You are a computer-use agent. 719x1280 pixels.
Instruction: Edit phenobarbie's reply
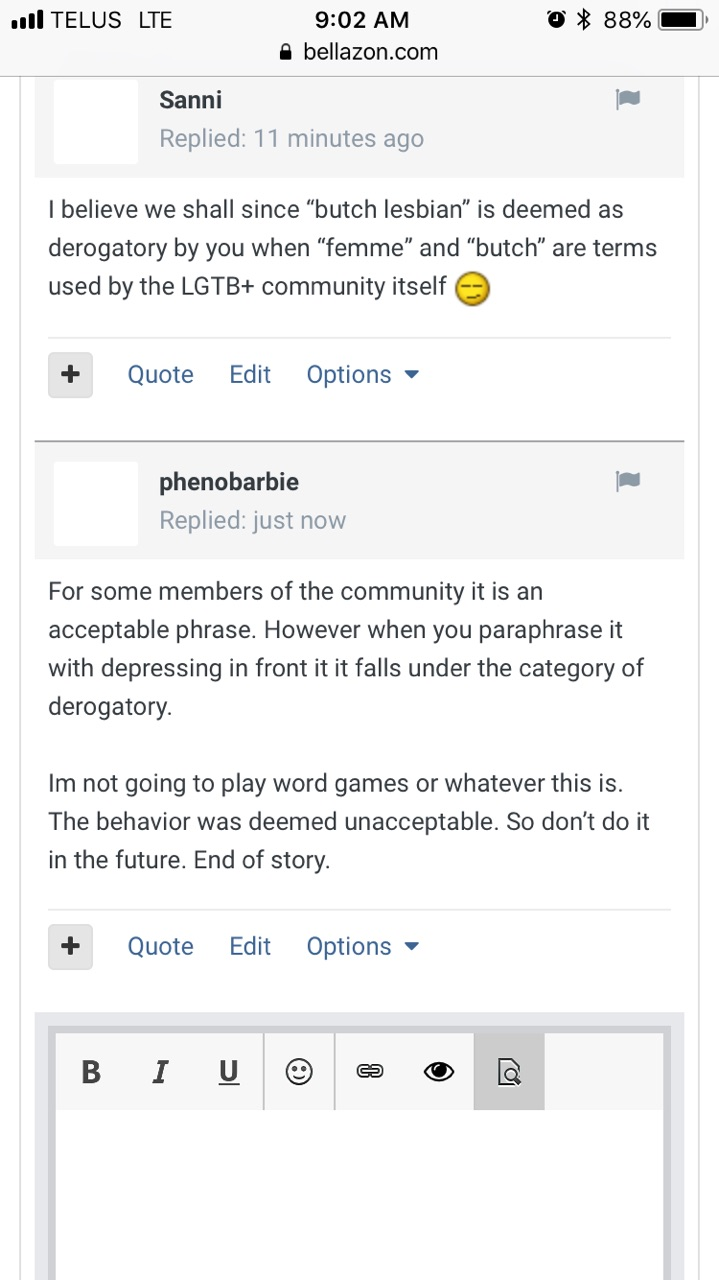click(x=250, y=947)
